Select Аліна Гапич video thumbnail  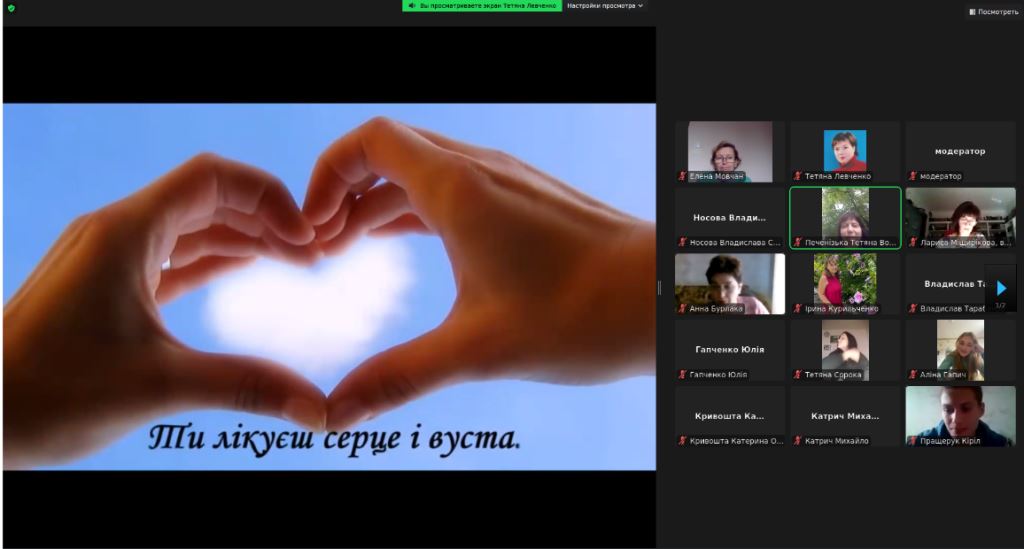pyautogui.click(x=960, y=350)
